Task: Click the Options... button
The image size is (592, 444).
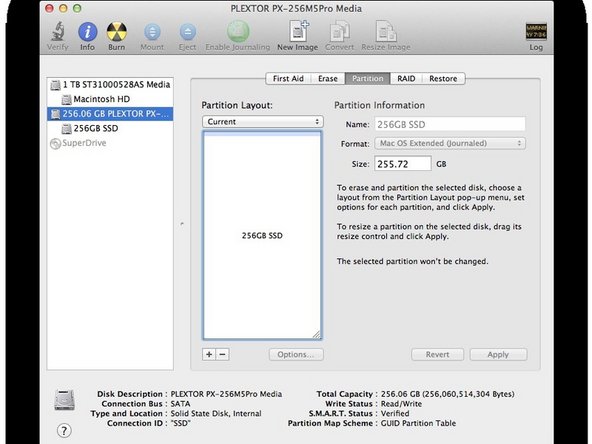Action: pyautogui.click(x=296, y=355)
